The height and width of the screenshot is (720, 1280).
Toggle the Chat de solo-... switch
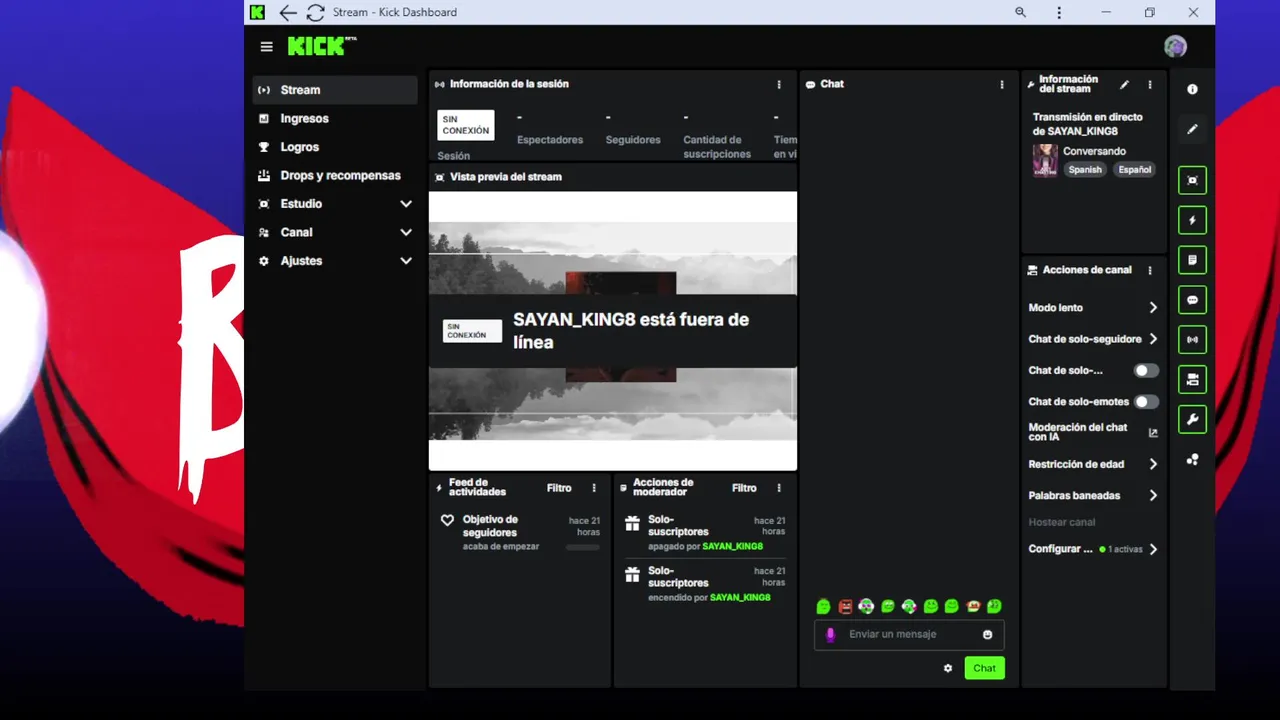click(1146, 370)
